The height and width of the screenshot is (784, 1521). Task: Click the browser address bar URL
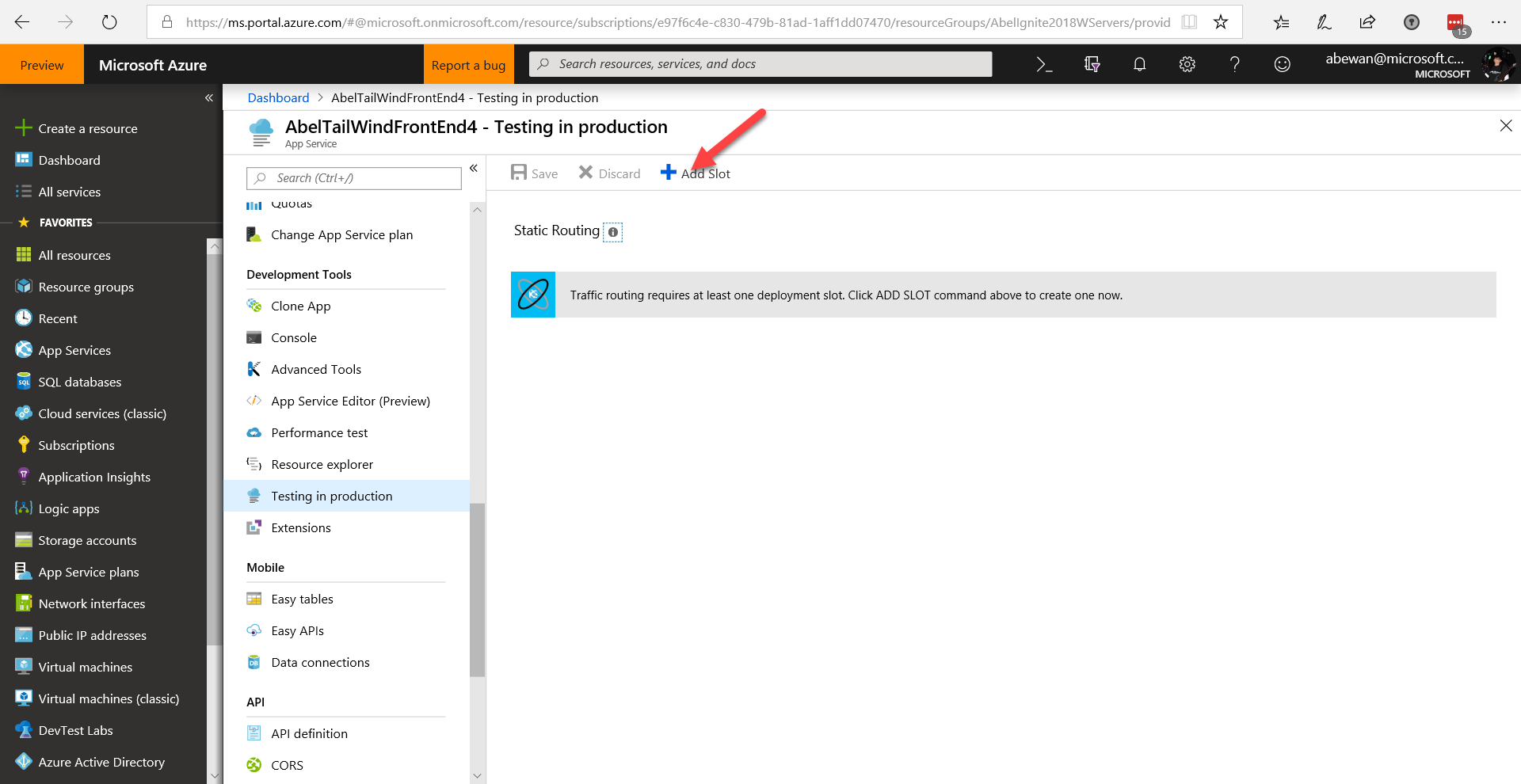(x=678, y=22)
